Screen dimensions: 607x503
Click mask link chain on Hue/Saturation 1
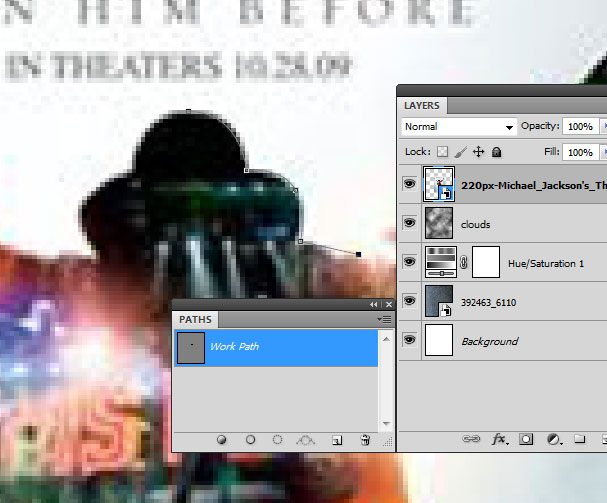[x=464, y=263]
